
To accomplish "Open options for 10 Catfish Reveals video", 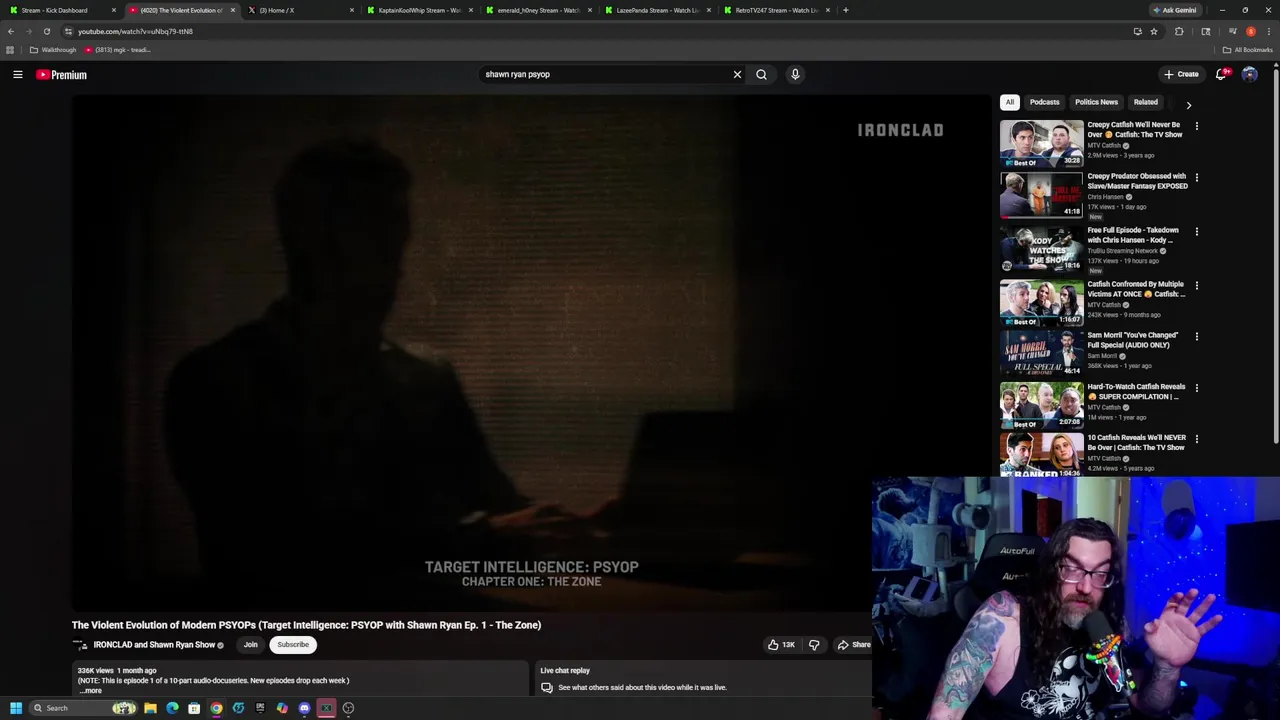I will (x=1196, y=438).
